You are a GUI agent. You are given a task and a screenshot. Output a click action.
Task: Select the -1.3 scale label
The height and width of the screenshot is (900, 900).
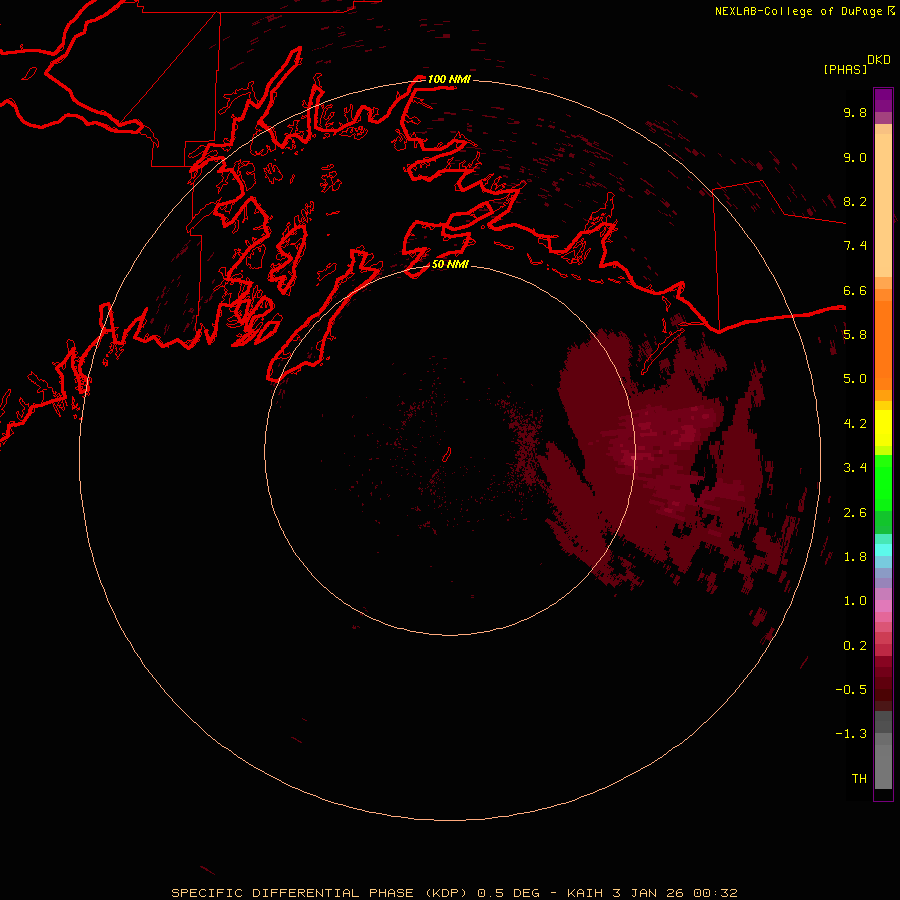click(x=851, y=734)
